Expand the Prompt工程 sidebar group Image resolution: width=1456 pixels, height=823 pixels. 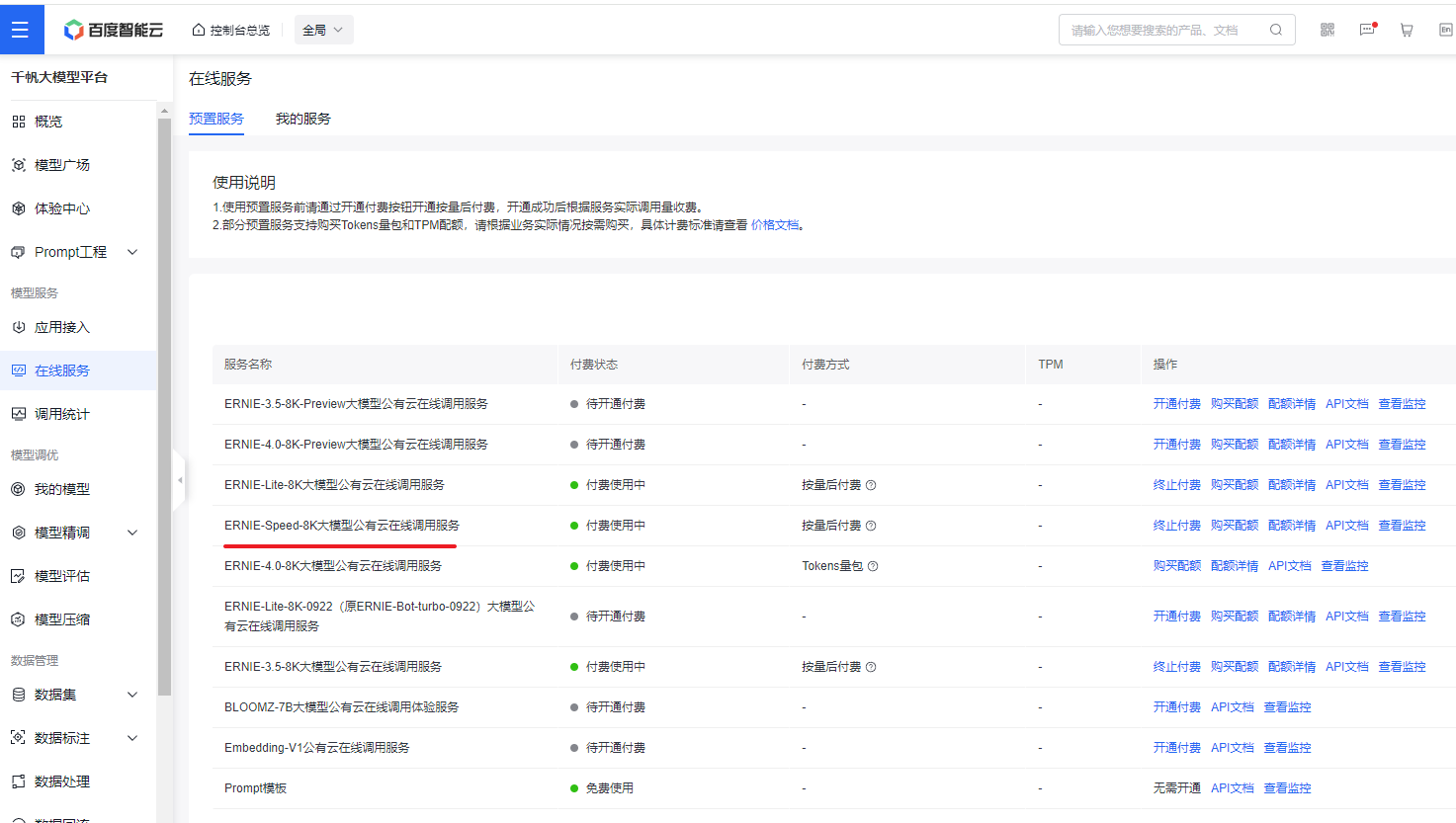132,252
